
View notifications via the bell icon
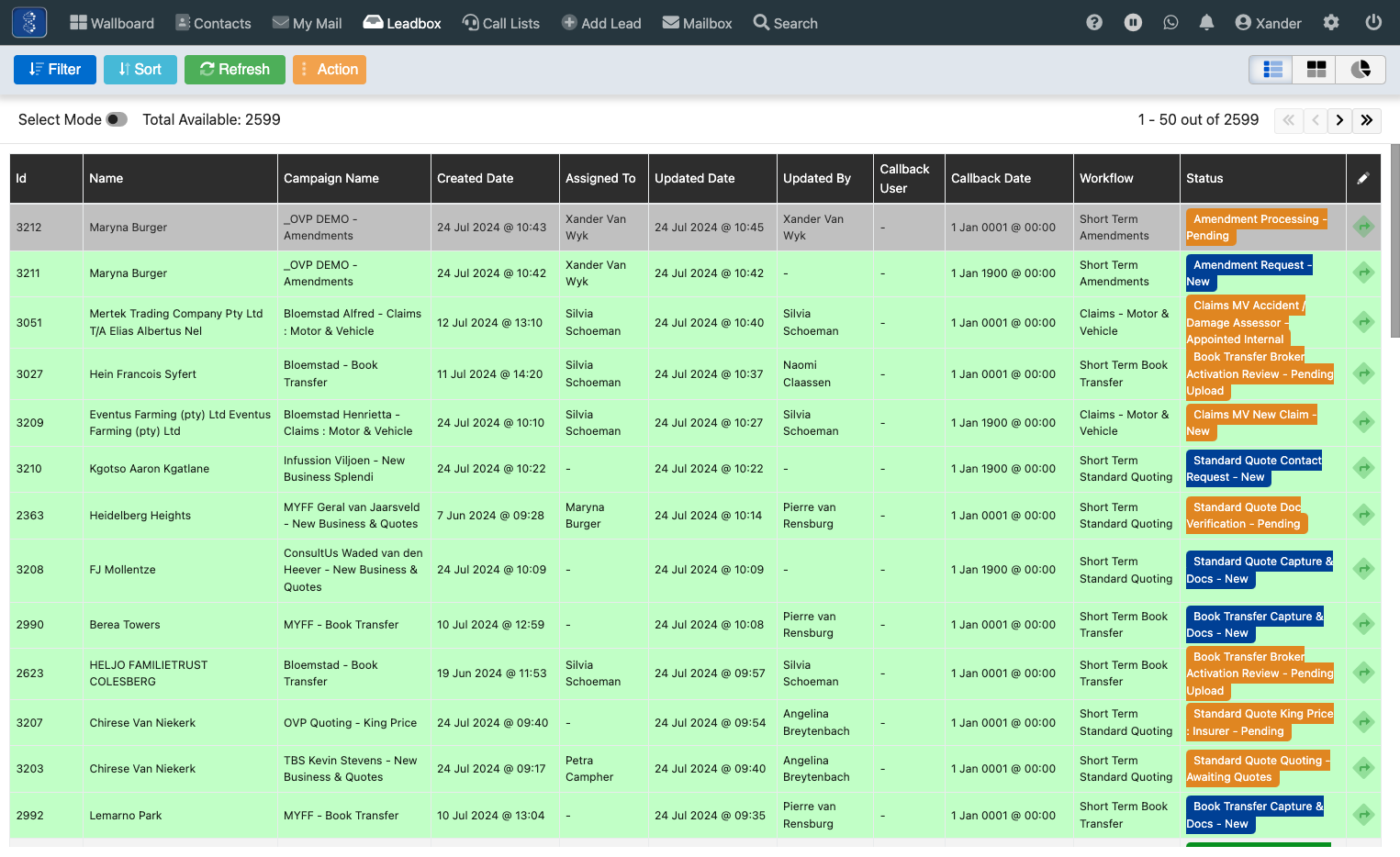click(x=1207, y=23)
